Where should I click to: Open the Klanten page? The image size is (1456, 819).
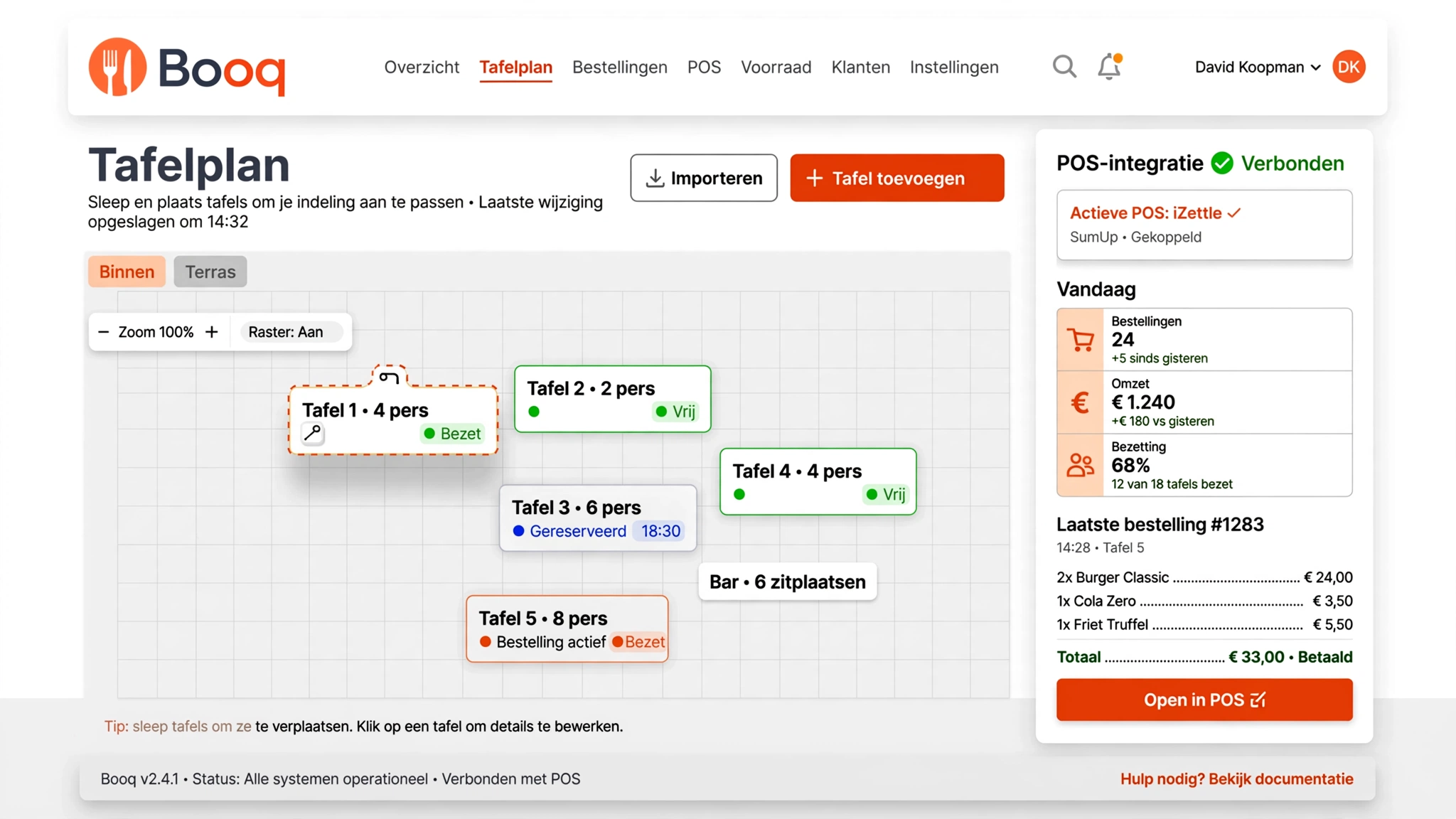point(860,67)
